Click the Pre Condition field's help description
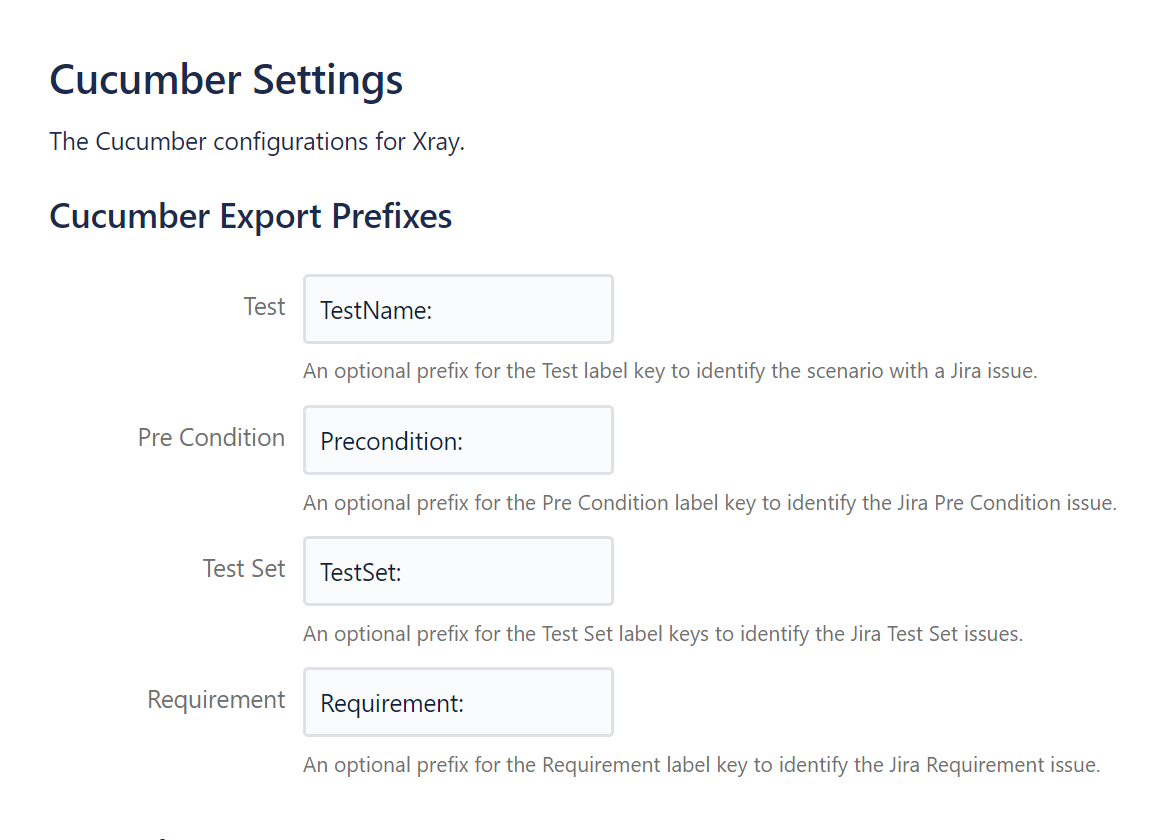 709,503
